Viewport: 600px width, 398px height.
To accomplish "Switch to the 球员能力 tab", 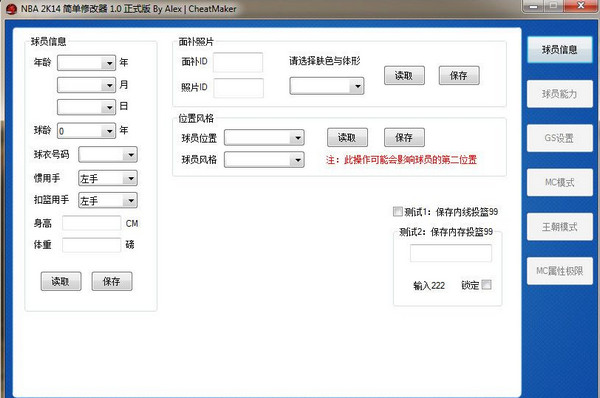I will point(559,94).
